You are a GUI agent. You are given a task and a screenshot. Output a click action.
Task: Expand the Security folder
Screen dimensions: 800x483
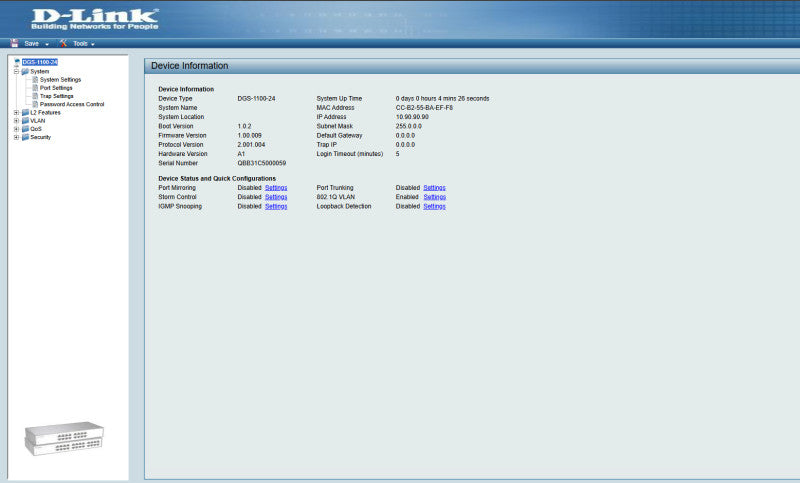pos(16,137)
